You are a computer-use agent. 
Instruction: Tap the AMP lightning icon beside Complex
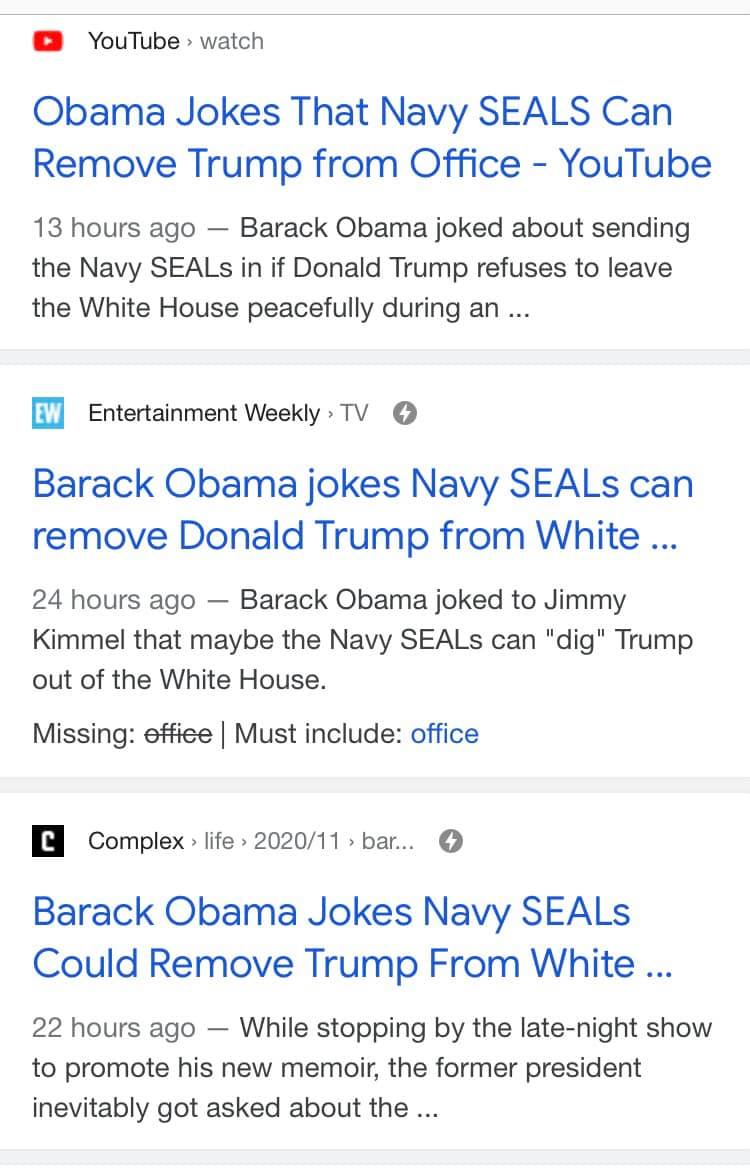pyautogui.click(x=451, y=841)
